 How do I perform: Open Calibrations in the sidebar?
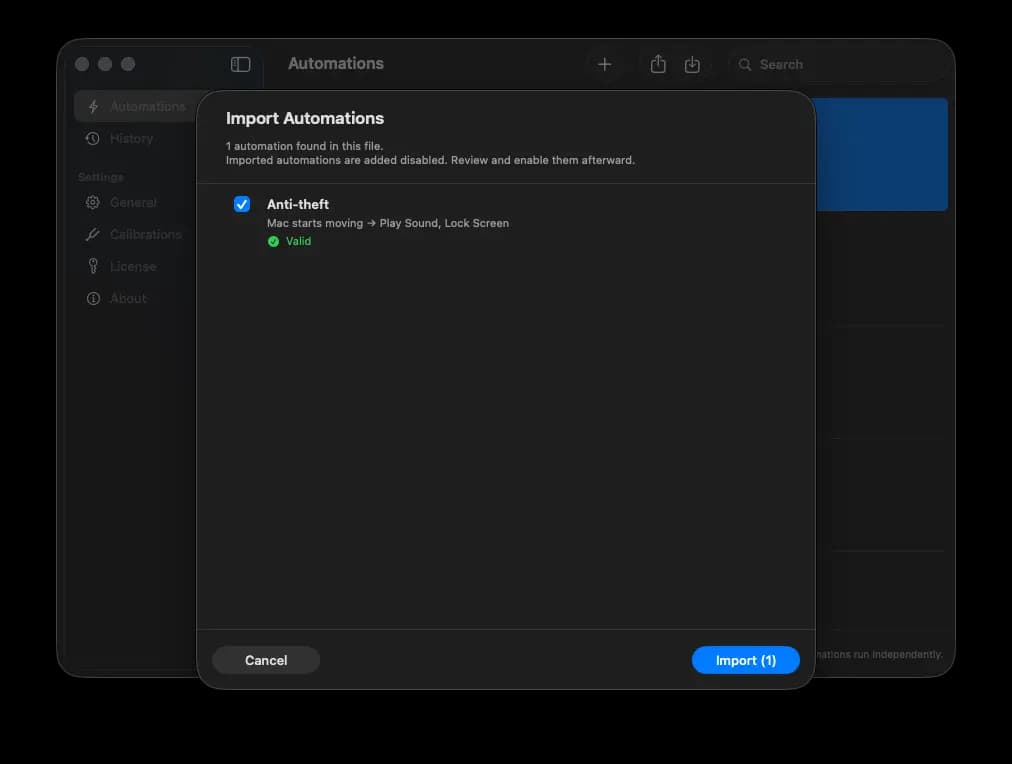pyautogui.click(x=146, y=234)
